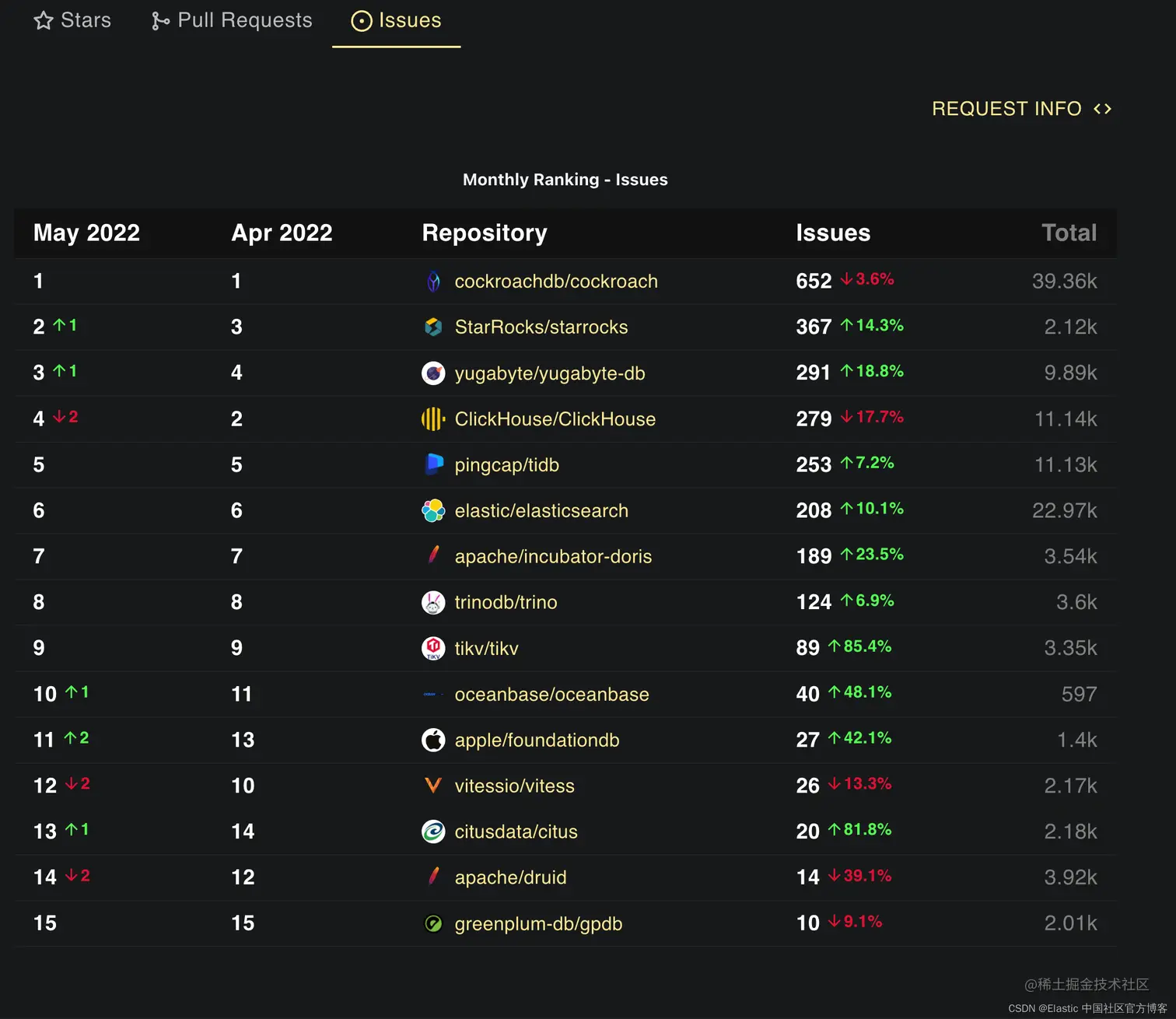The image size is (1176, 1019).
Task: Click the StarRocks logo icon
Action: 433,327
